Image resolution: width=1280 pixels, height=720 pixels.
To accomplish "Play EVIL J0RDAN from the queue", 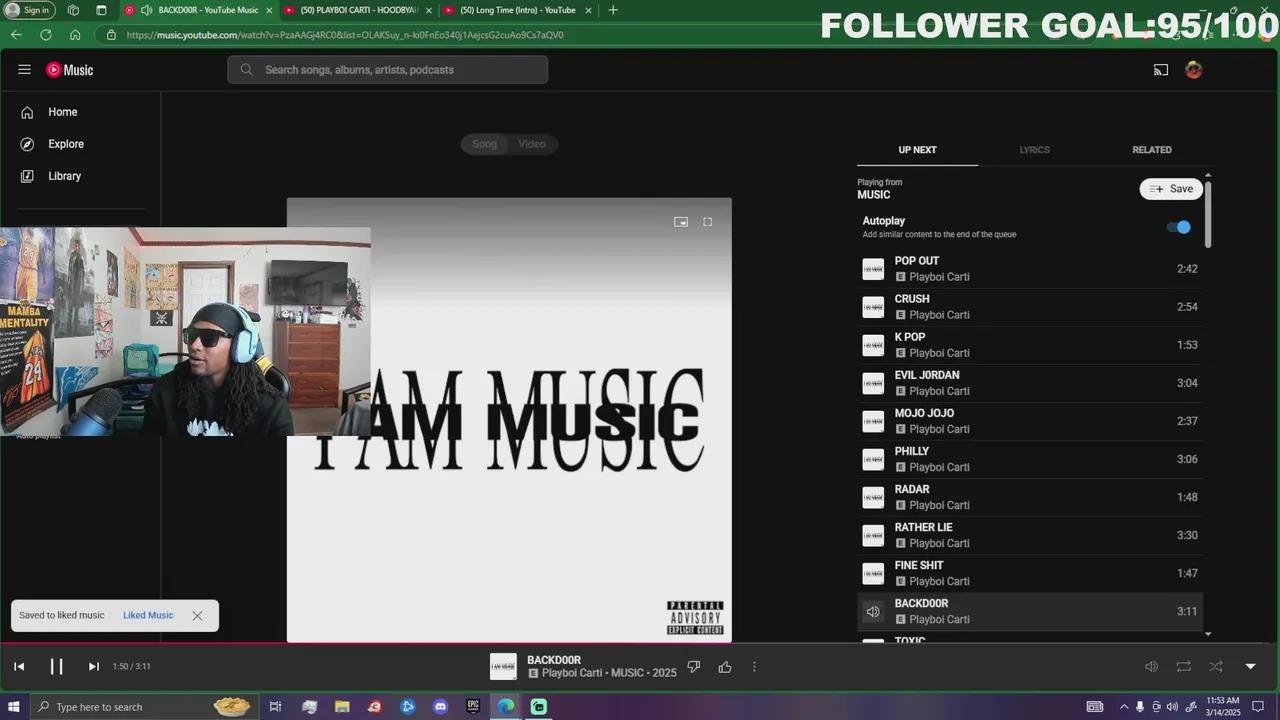I will coord(1030,383).
